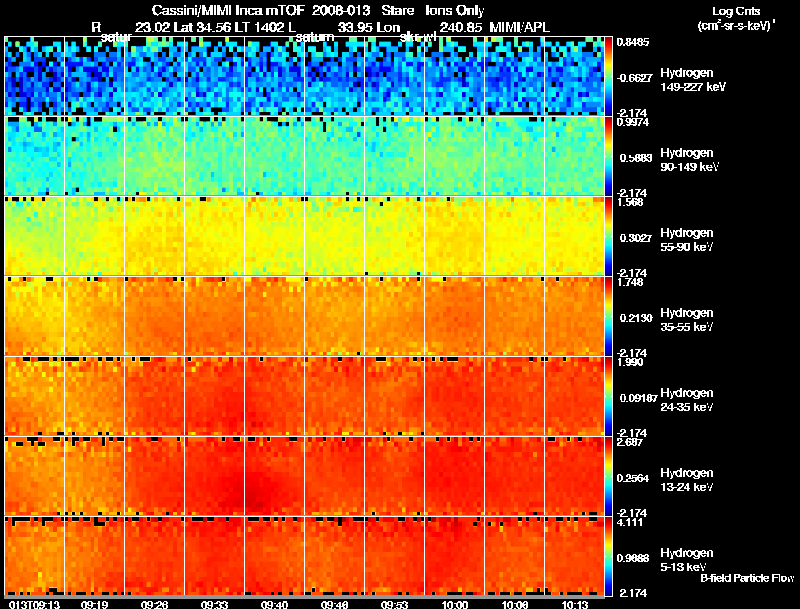Select the plot title 'Cassini/MIMI Inca mTOF'
This screenshot has width=800, height=609.
click(x=228, y=11)
